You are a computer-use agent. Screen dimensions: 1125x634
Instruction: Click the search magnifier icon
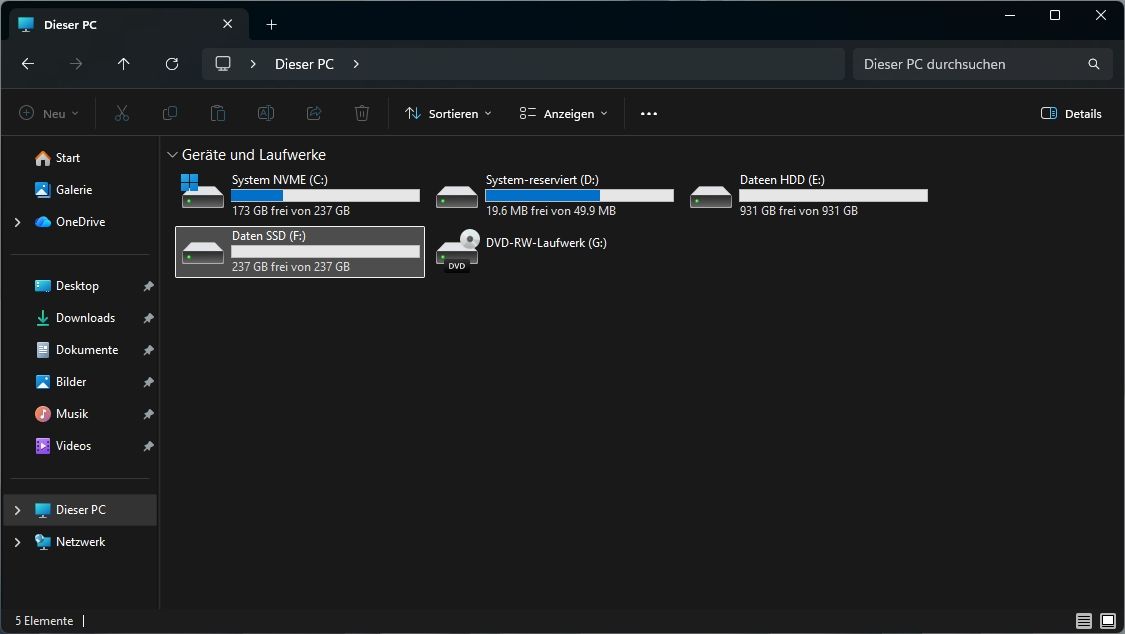tap(1093, 64)
